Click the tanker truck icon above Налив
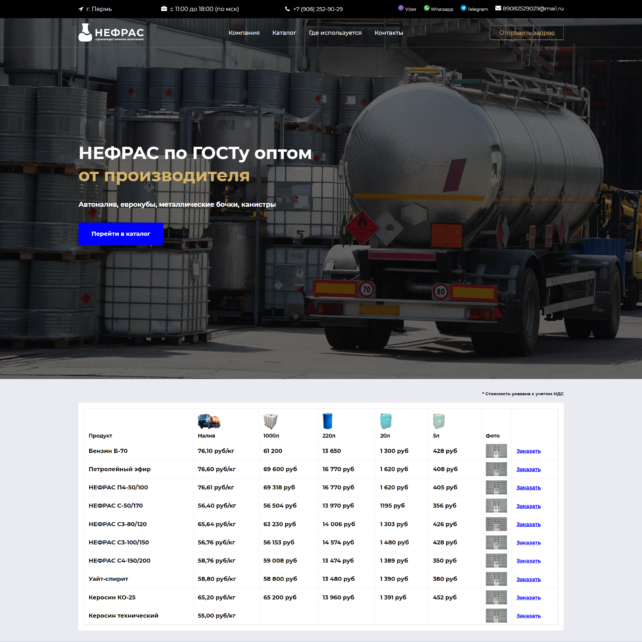 208,421
